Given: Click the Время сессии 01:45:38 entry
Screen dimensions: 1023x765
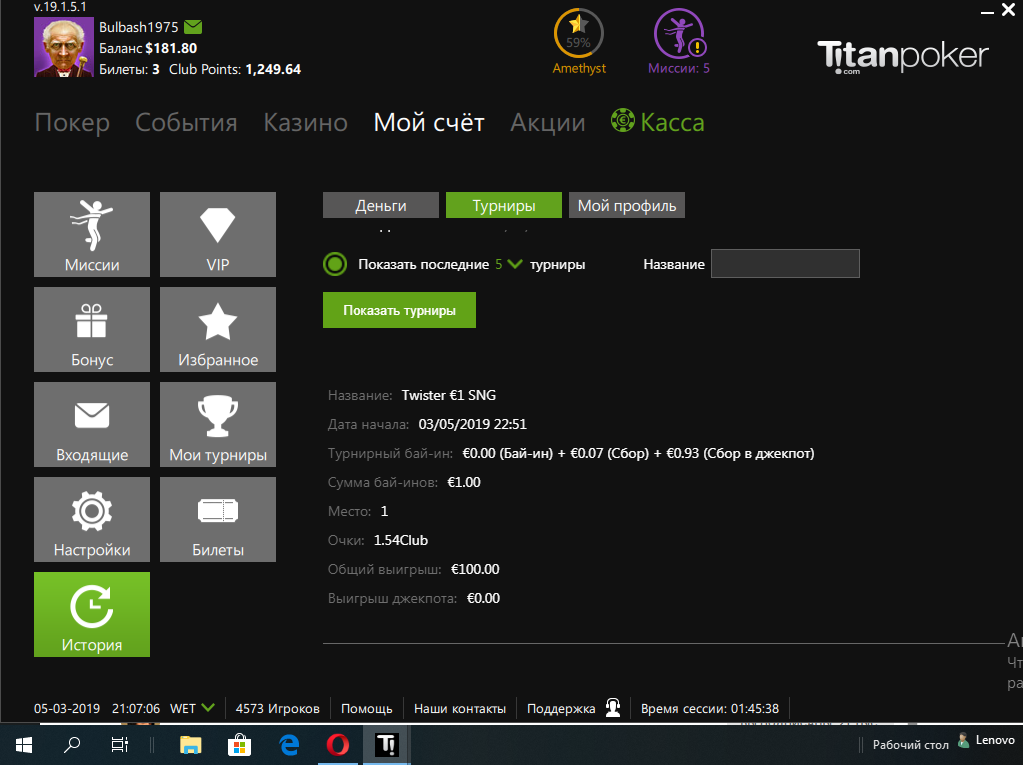Looking at the screenshot, I should click(x=710, y=708).
